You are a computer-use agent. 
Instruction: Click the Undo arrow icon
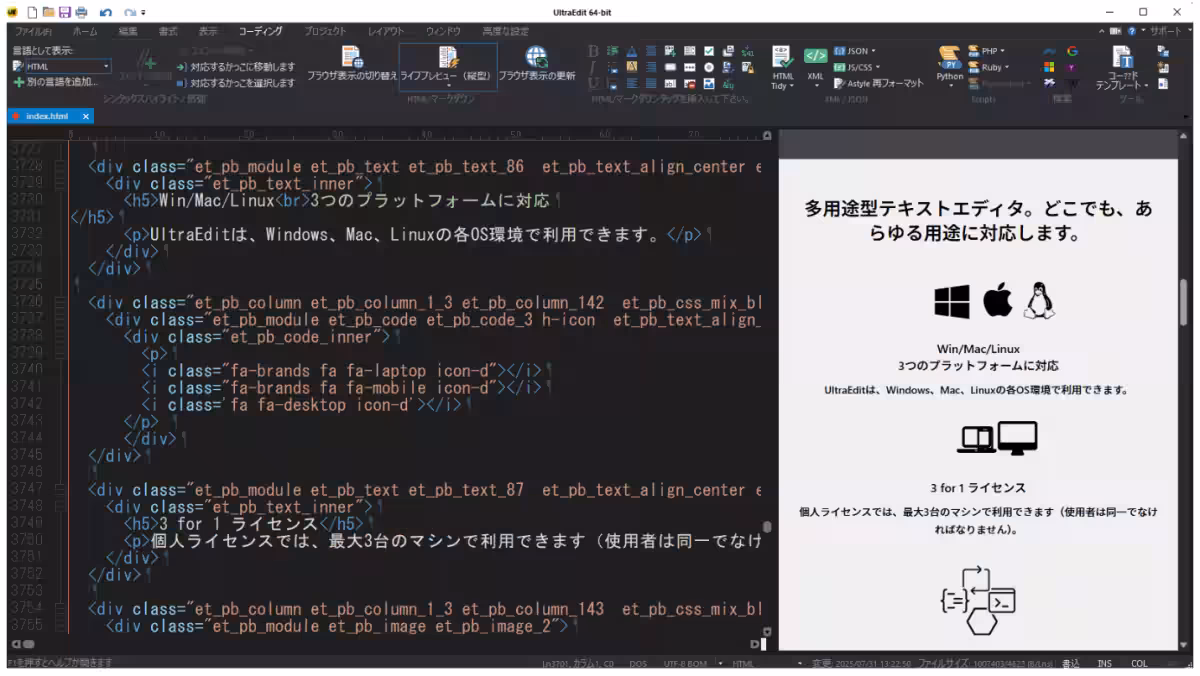click(106, 12)
